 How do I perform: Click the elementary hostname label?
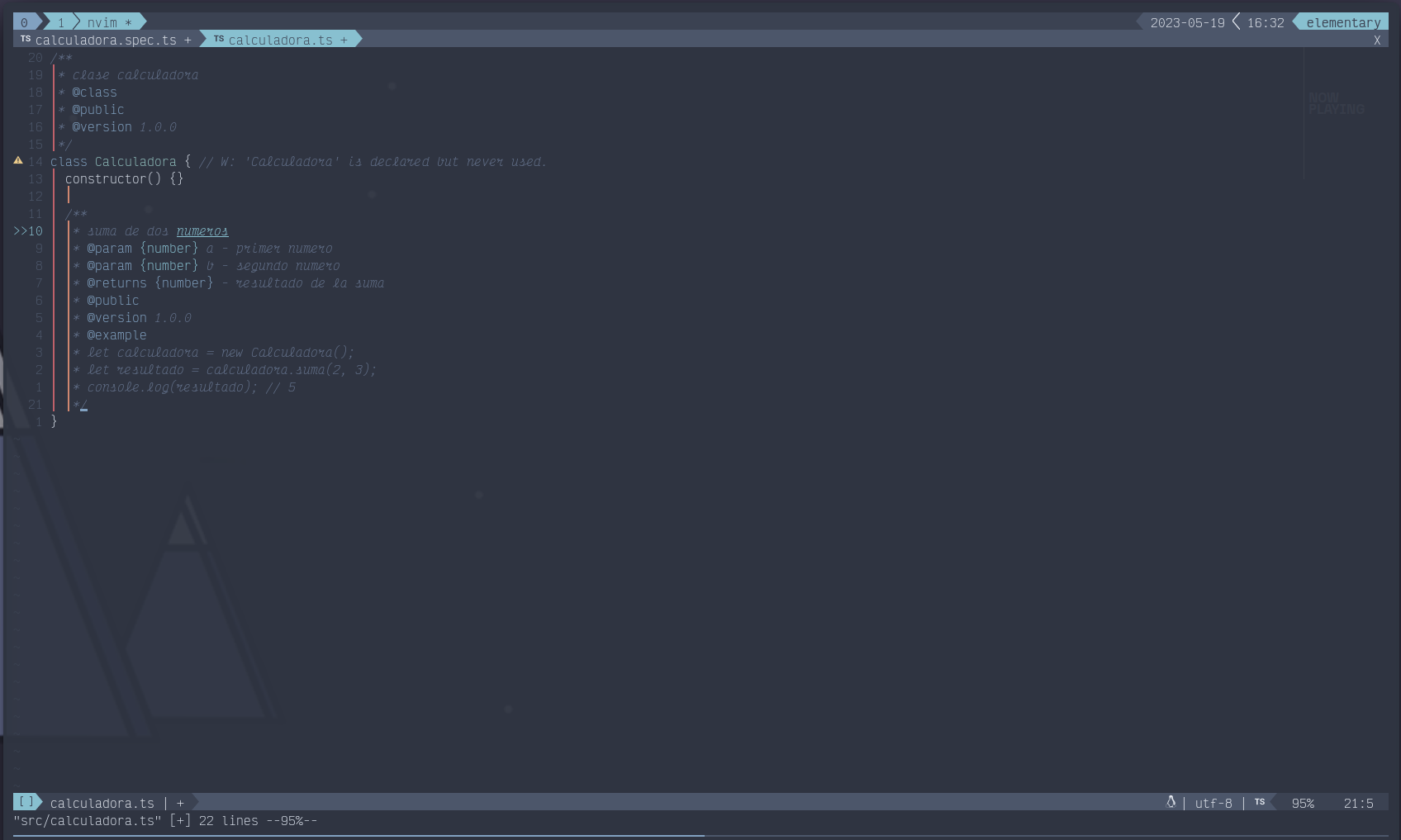click(x=1343, y=22)
